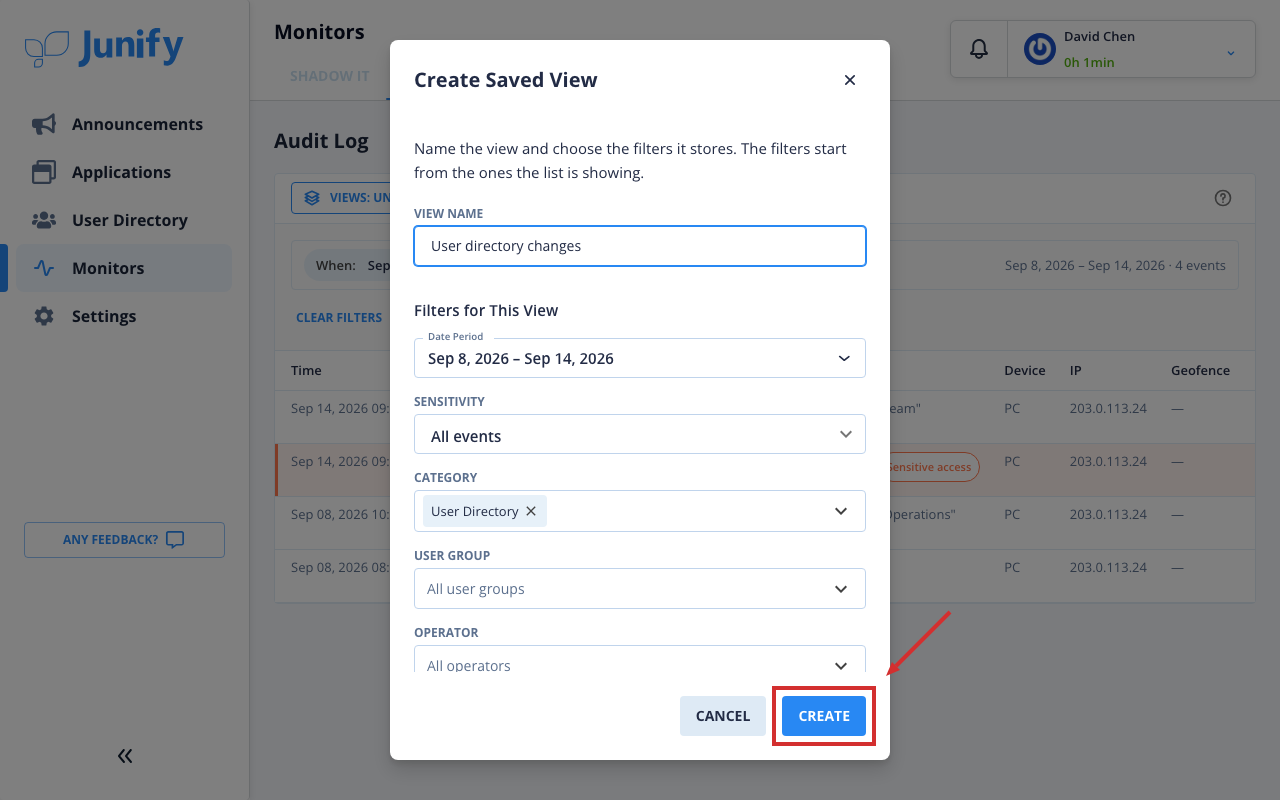Expand the Category dropdown arrow
1280x800 pixels.
click(842, 511)
